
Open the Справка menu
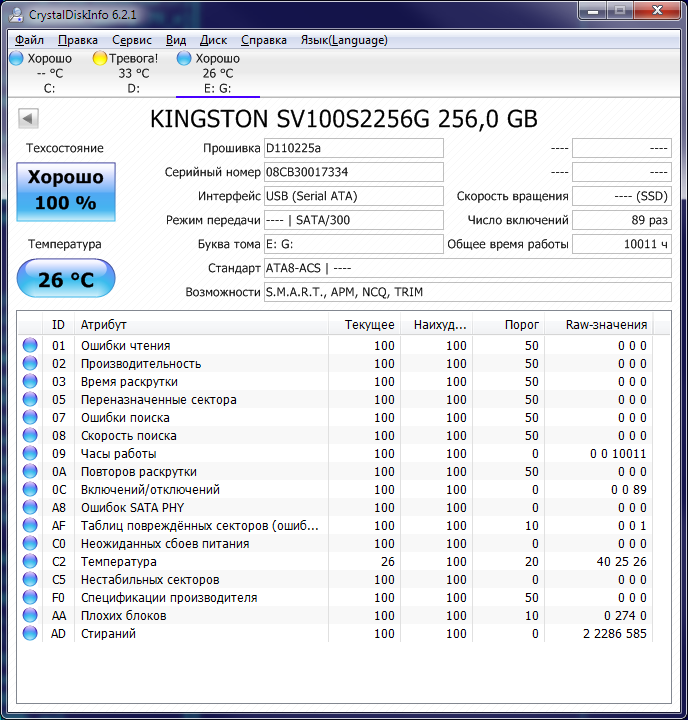264,40
